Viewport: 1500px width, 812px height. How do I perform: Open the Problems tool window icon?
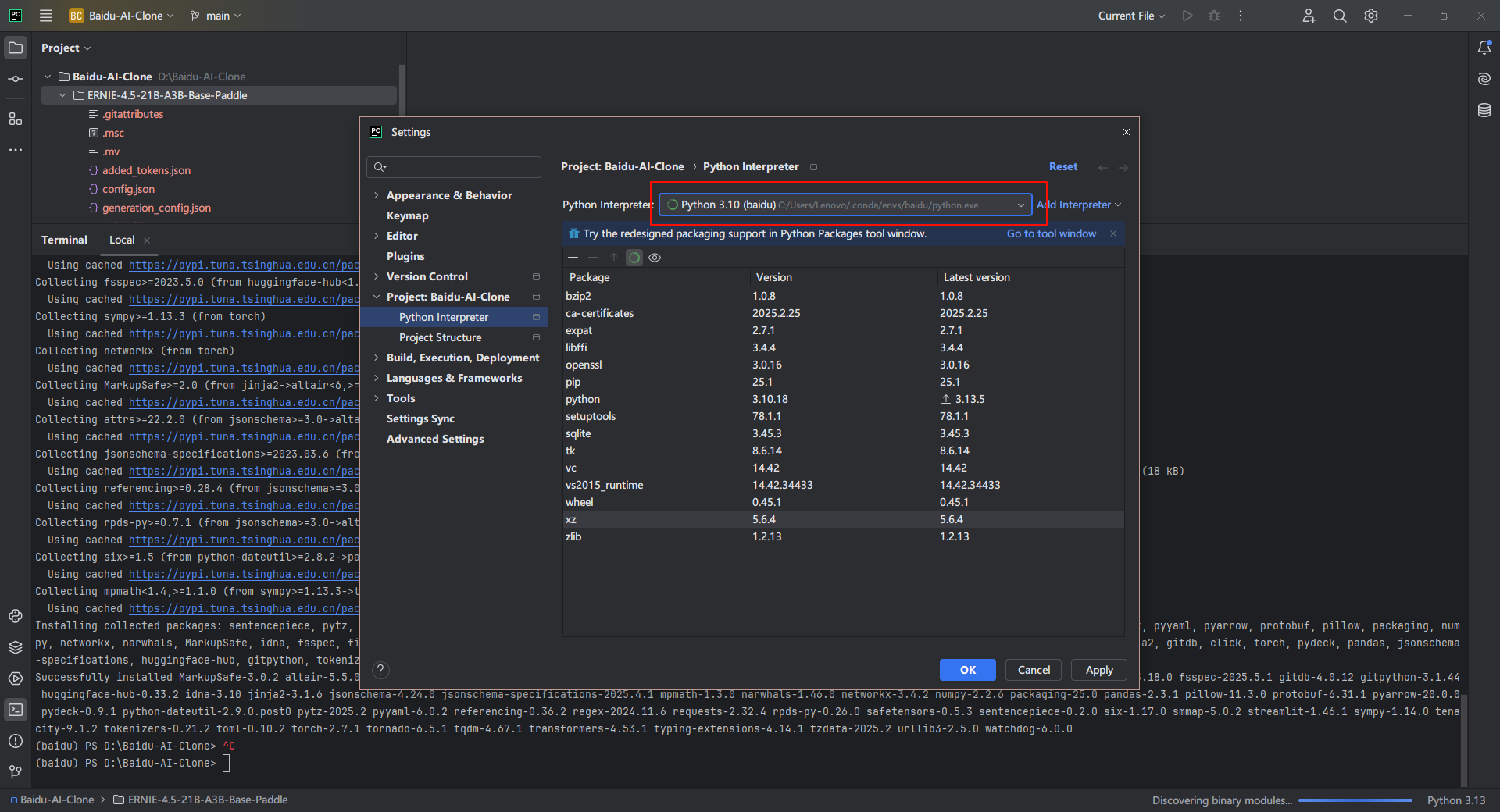click(16, 741)
